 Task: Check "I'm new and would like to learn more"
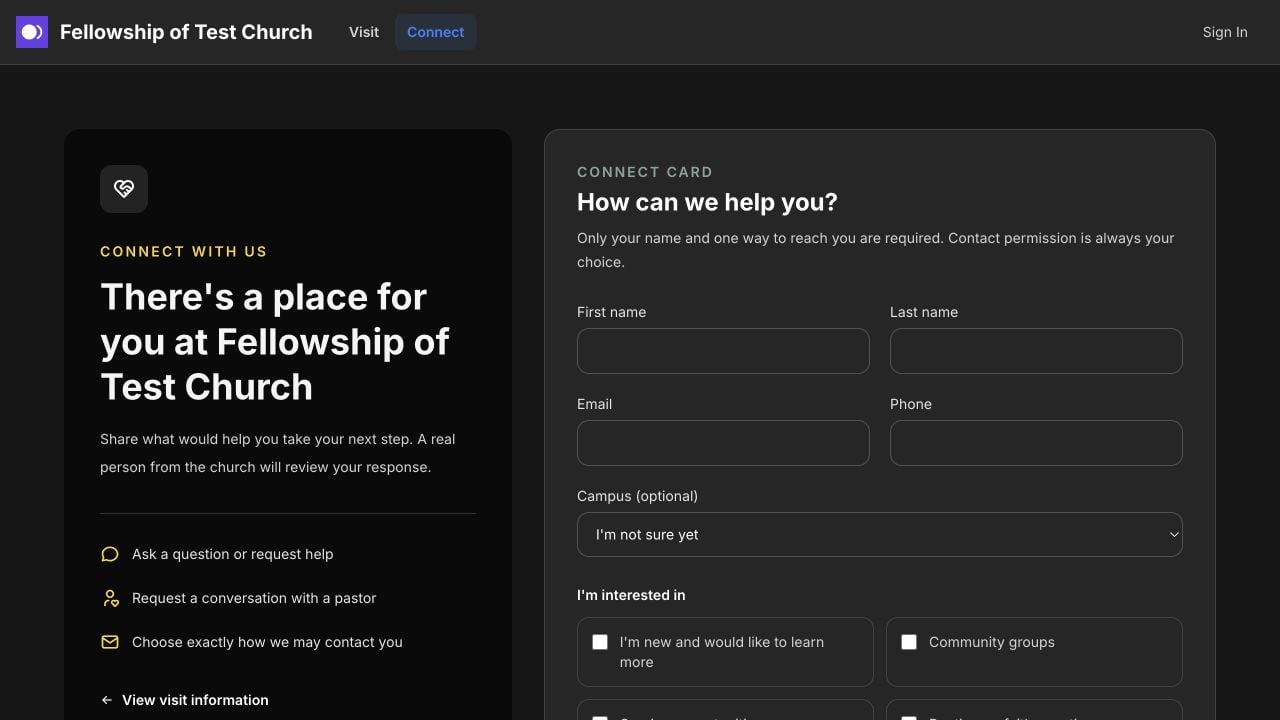pyautogui.click(x=600, y=642)
